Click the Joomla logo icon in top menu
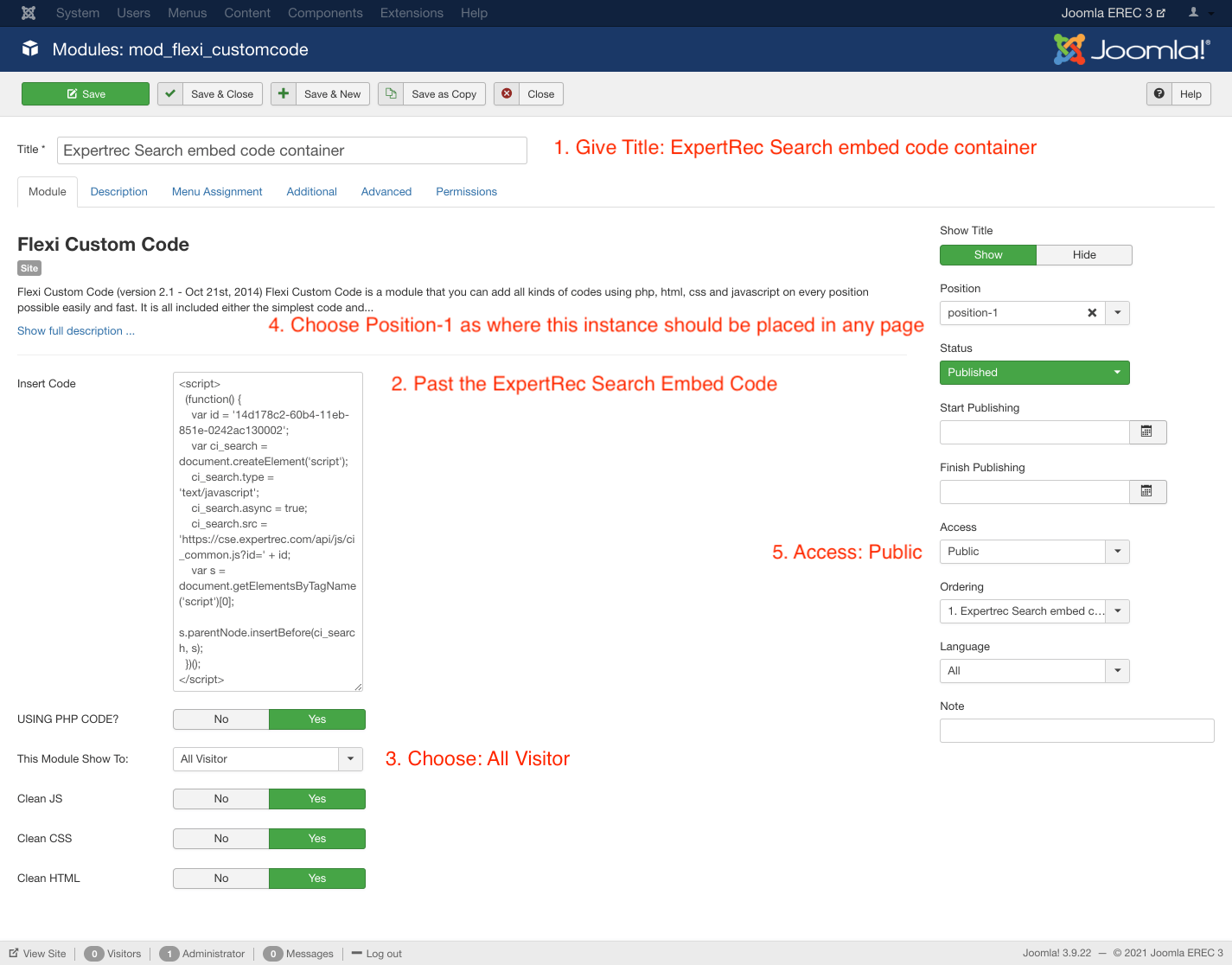This screenshot has height=965, width=1232. pos(29,13)
